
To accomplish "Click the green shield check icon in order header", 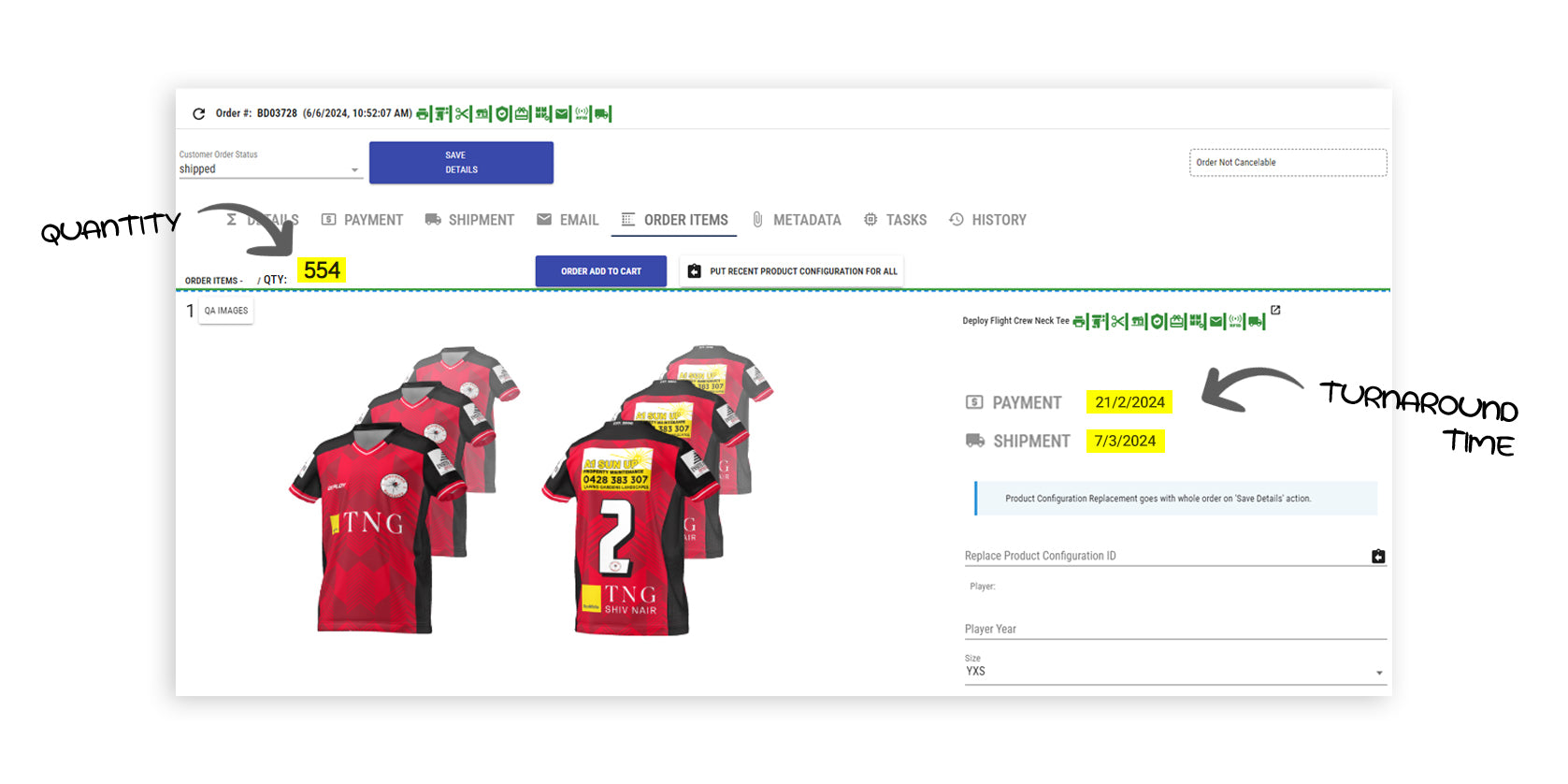I will tap(502, 114).
